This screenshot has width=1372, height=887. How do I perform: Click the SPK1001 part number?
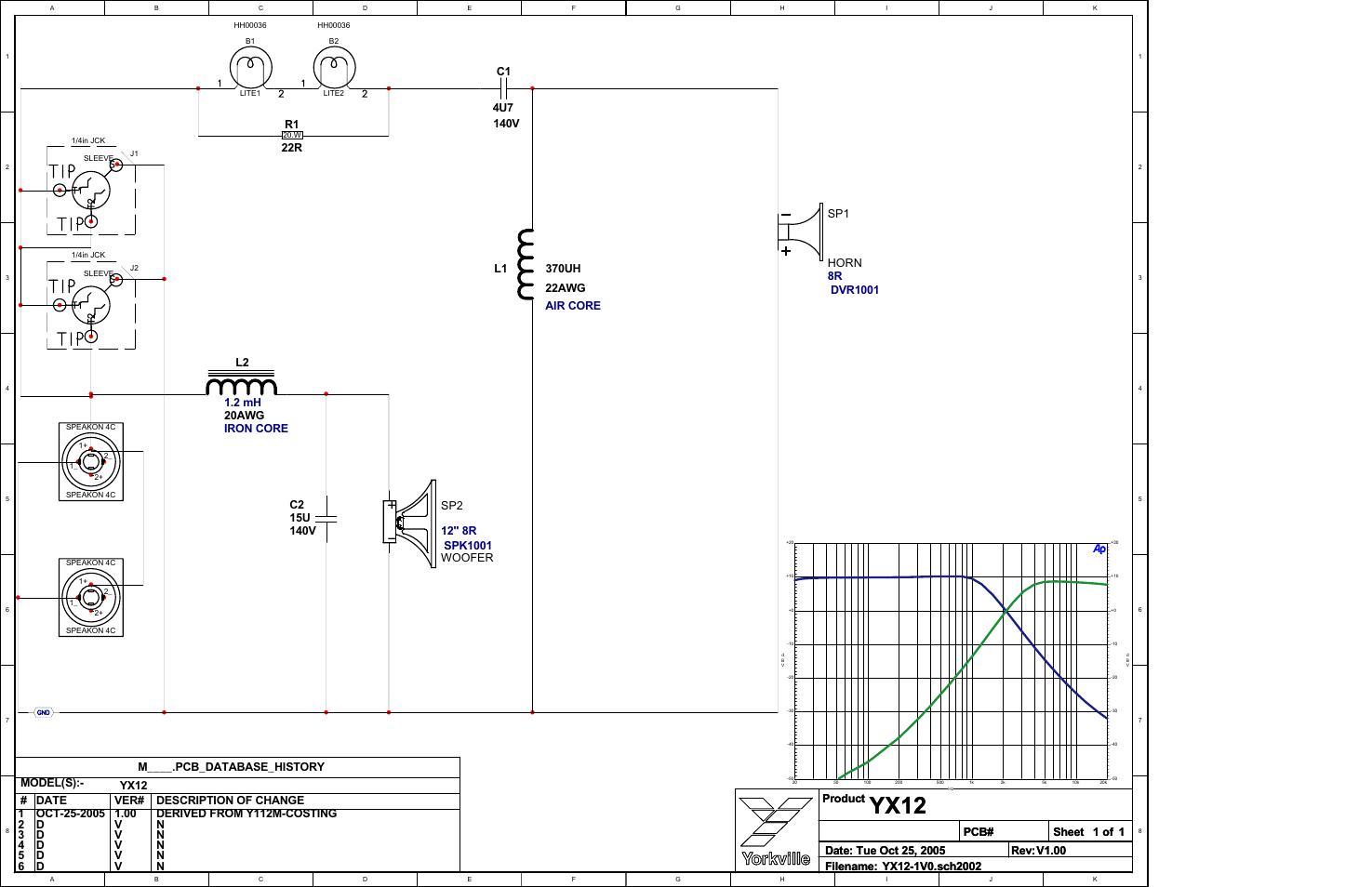[x=468, y=546]
